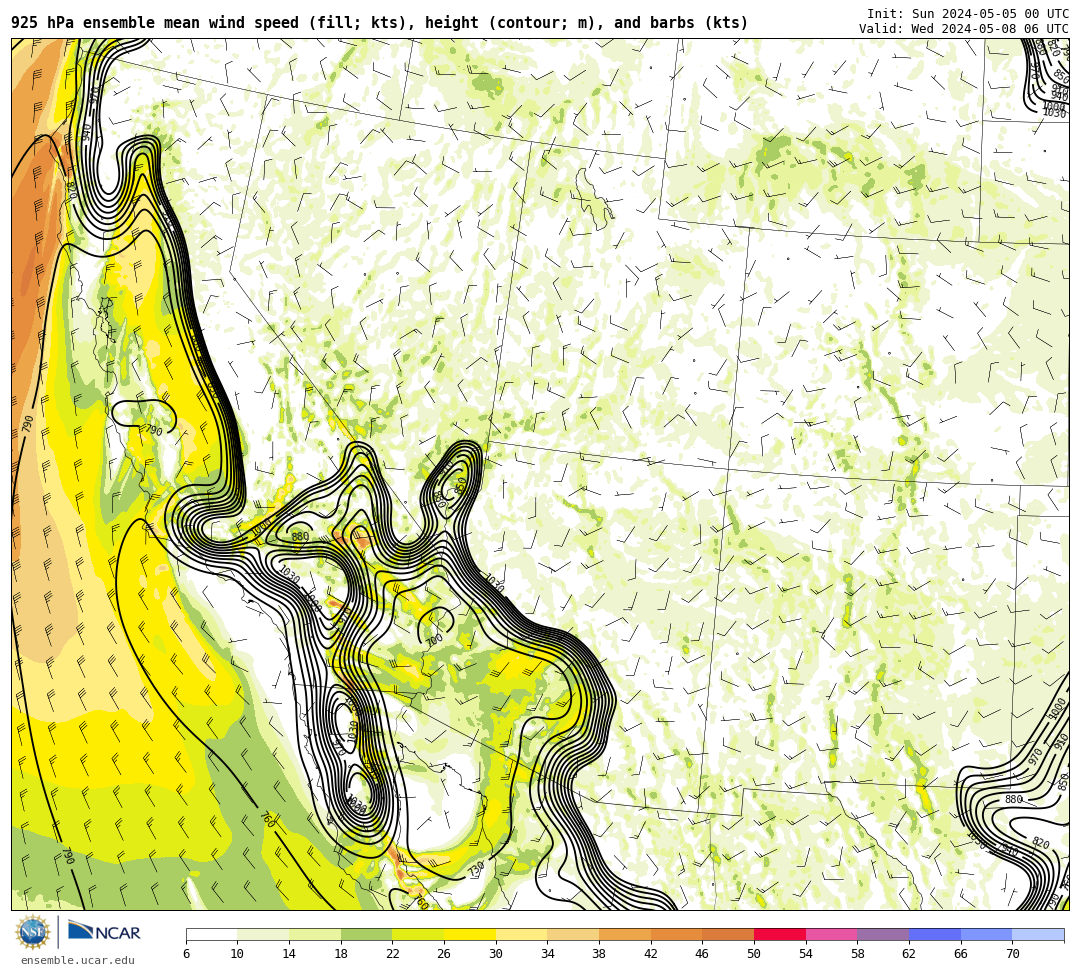Pick the green 18–22 kt color bar segment
This screenshot has height=973, width=1080.
coord(366,934)
